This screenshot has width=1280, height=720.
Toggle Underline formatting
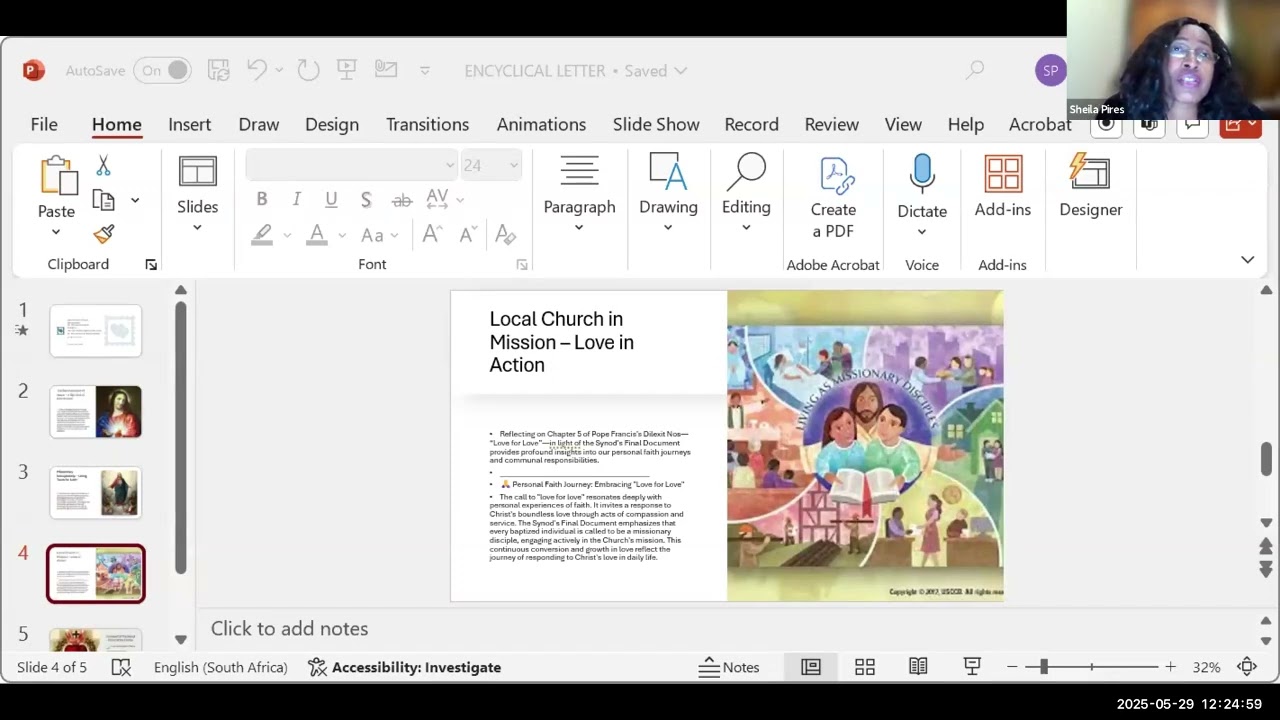point(331,199)
